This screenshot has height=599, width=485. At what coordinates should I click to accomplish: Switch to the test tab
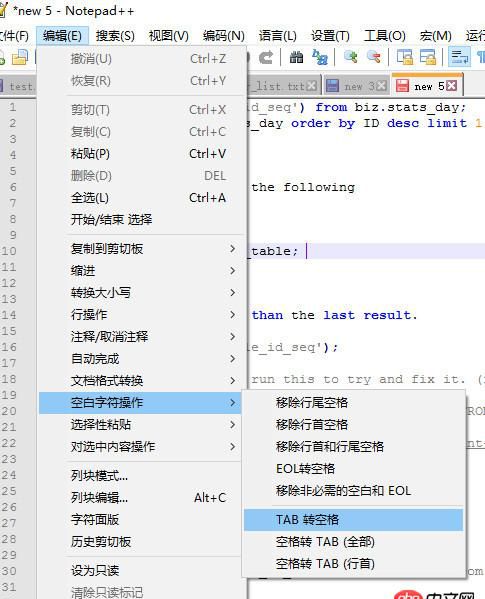point(18,86)
